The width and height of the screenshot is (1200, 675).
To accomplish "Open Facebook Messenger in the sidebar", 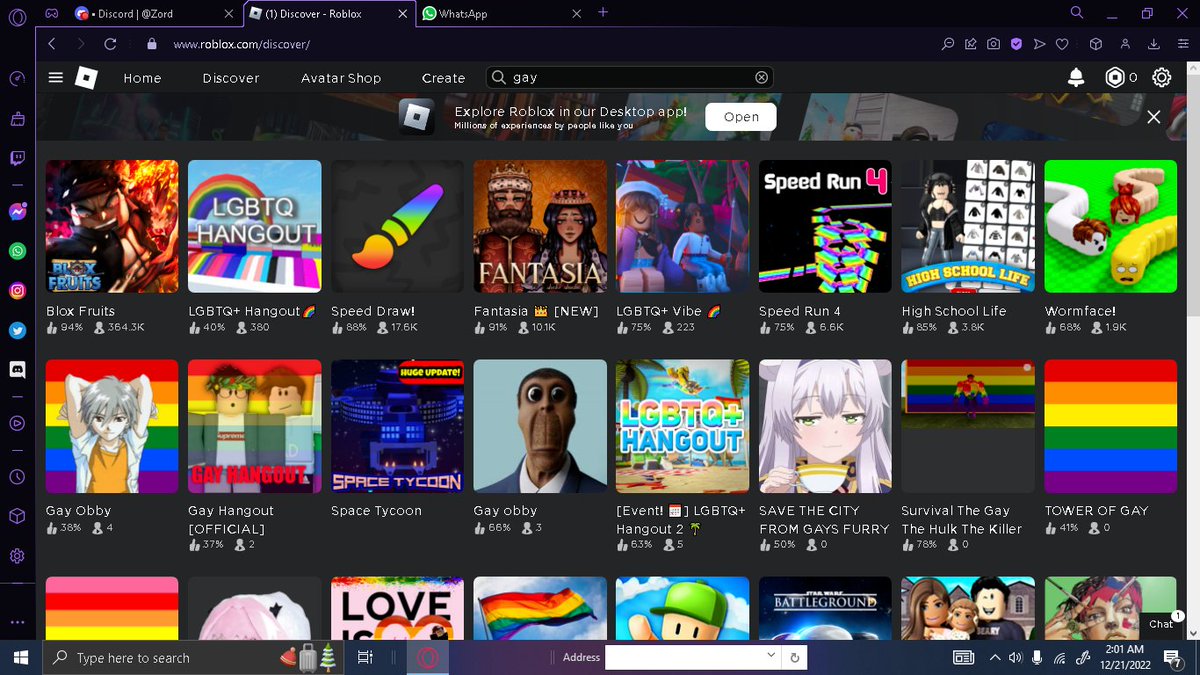I will click(17, 212).
